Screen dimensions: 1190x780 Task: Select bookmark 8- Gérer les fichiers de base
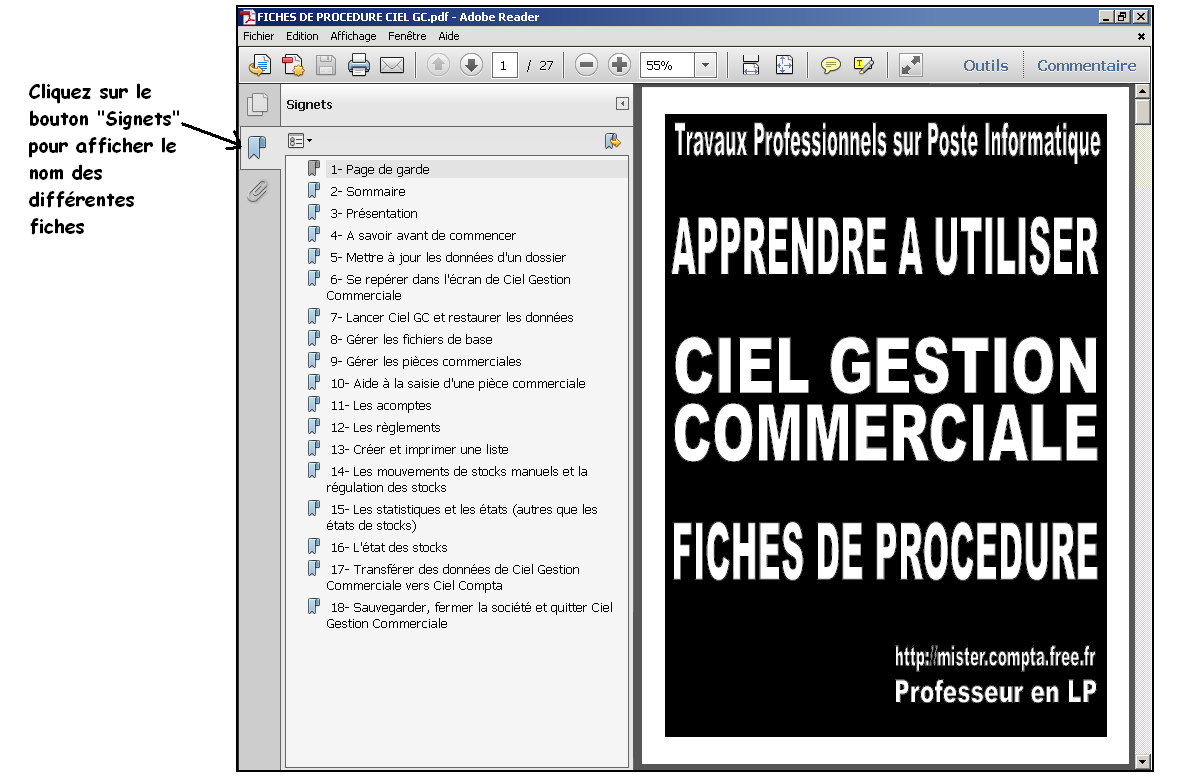[x=411, y=339]
